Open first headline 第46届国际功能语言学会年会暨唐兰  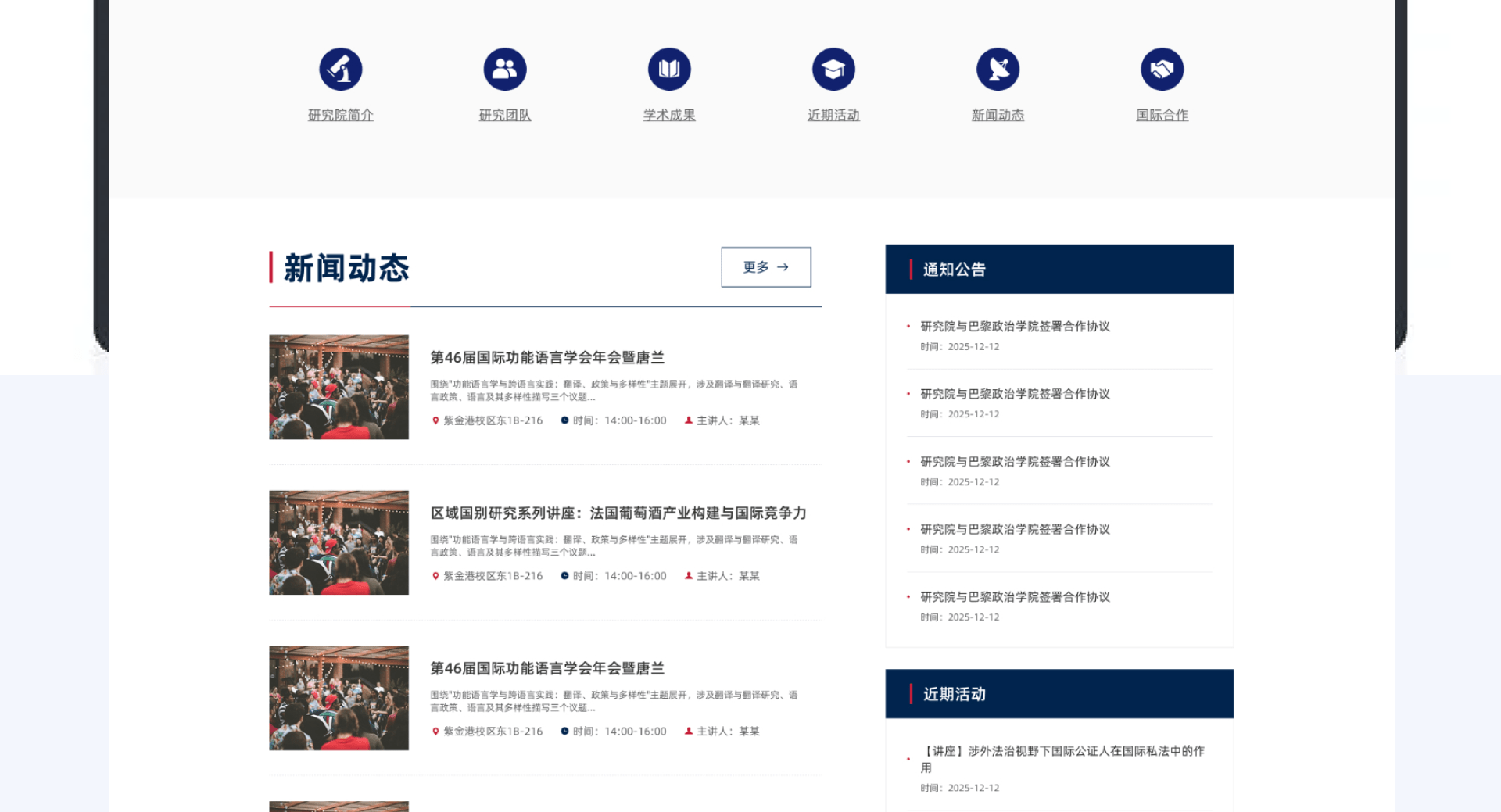tap(547, 357)
